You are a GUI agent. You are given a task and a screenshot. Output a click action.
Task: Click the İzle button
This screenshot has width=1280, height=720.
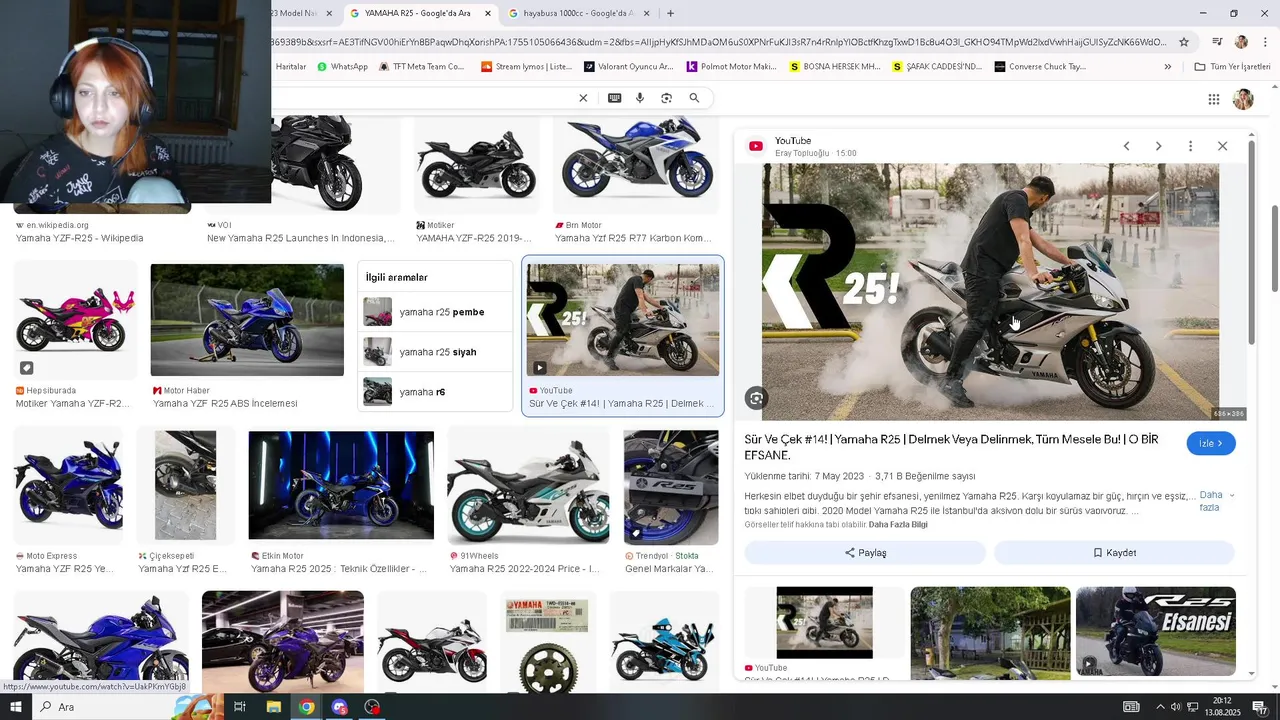(x=1211, y=443)
